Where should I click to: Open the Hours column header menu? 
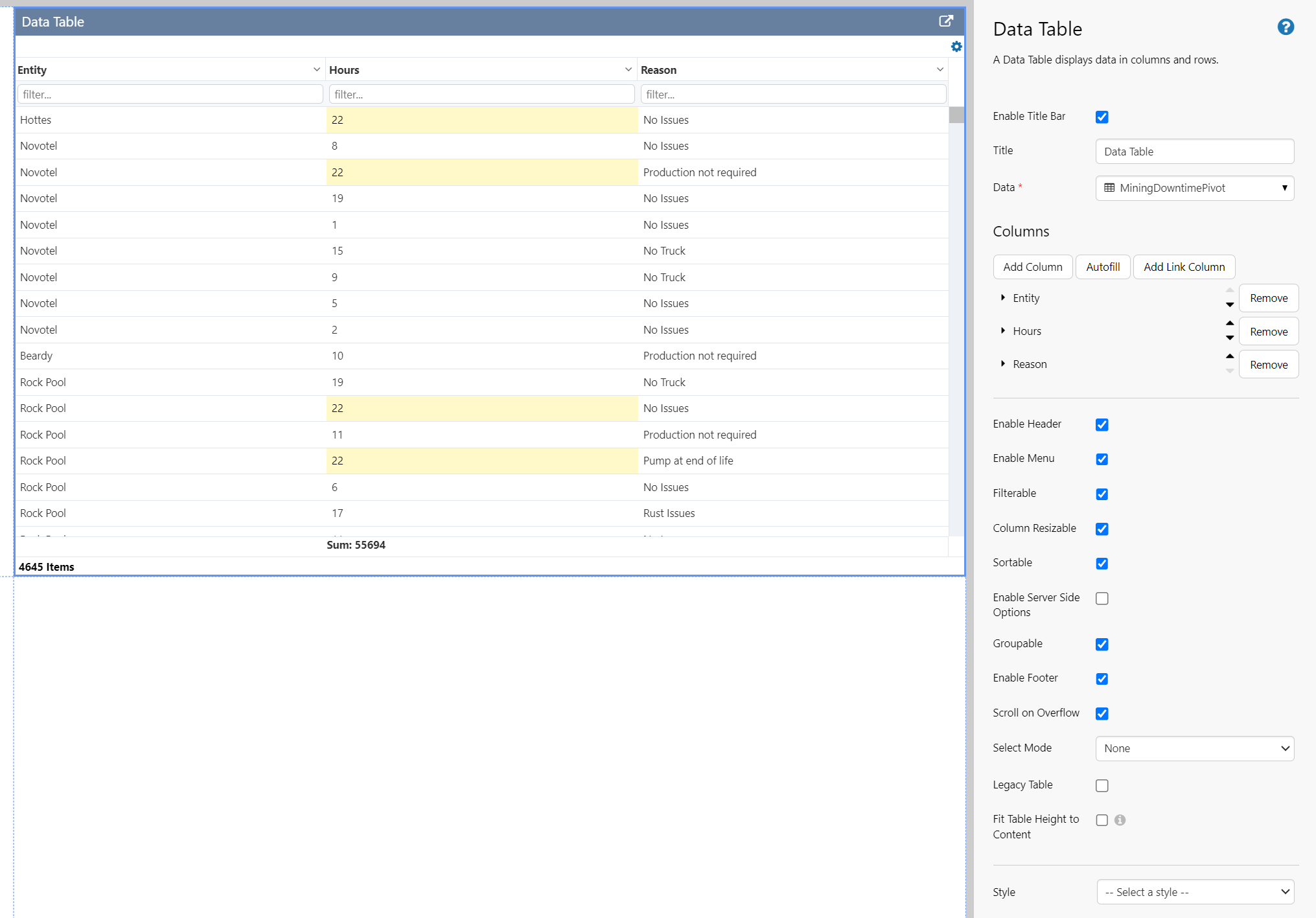click(627, 69)
